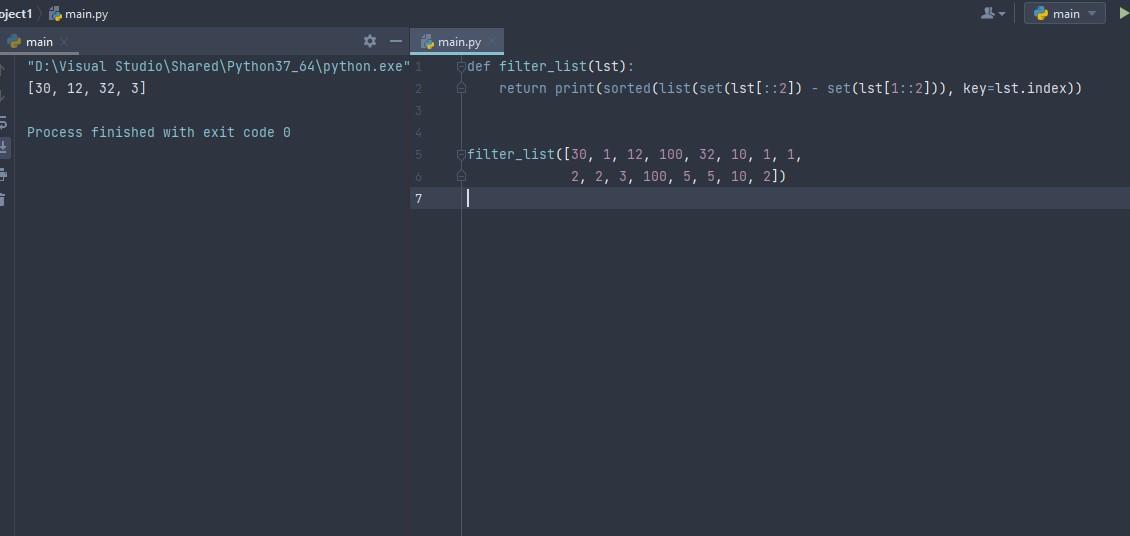Click the python.exe path link
This screenshot has height=536, width=1130.
coord(218,67)
